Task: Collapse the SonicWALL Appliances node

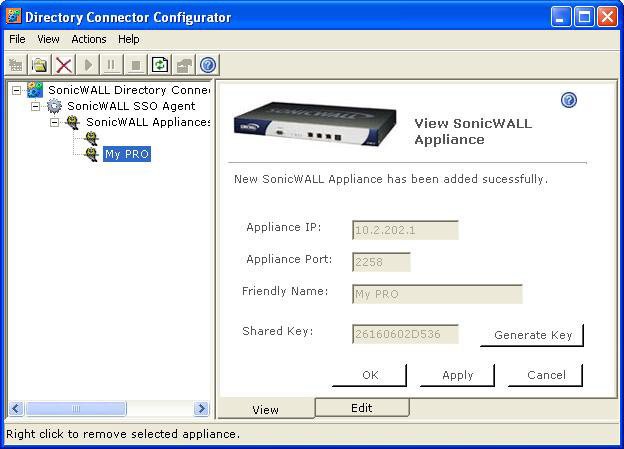Action: click(55, 122)
